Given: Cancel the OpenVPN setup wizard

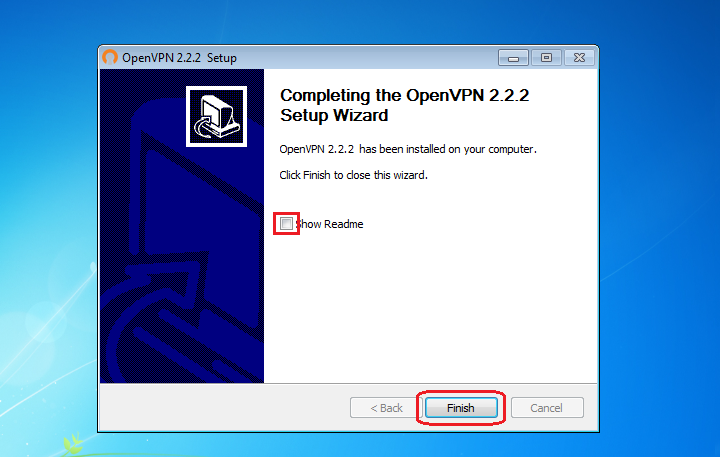Looking at the screenshot, I should pos(547,408).
